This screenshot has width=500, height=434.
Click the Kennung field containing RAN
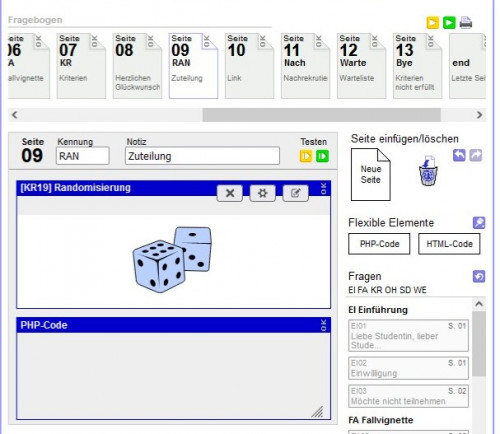tap(83, 156)
